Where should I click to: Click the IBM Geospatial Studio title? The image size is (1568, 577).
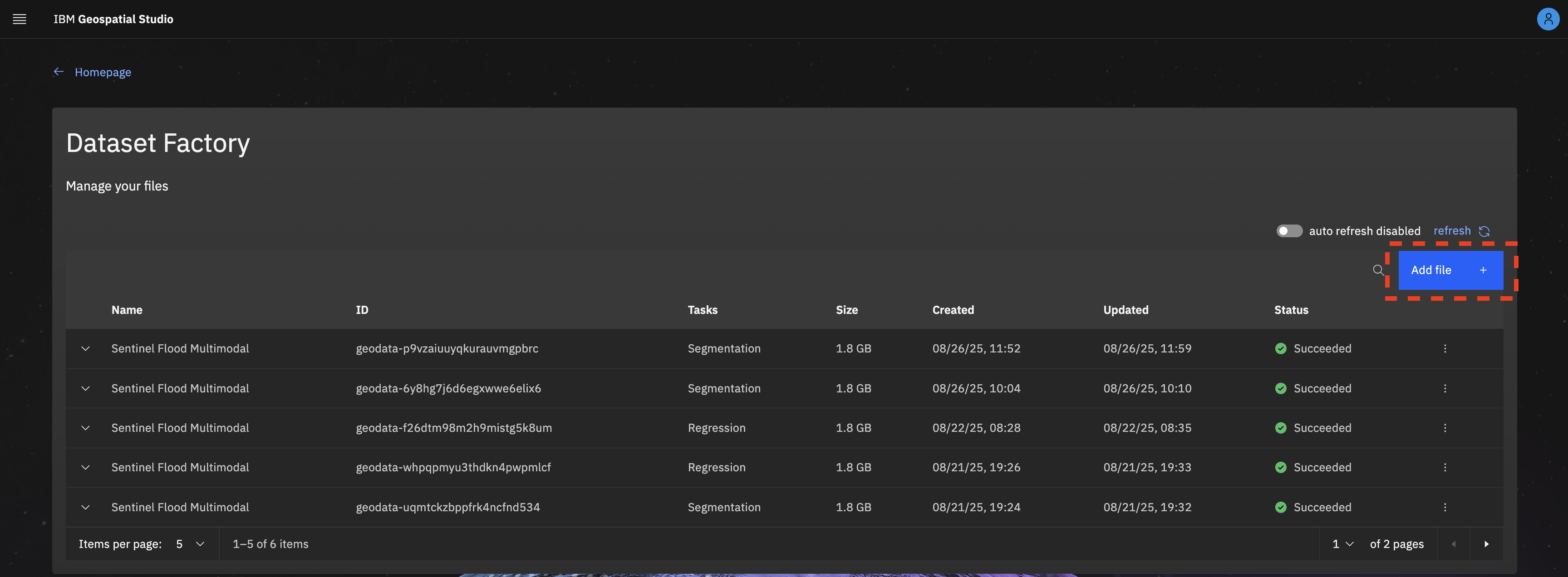coord(113,19)
